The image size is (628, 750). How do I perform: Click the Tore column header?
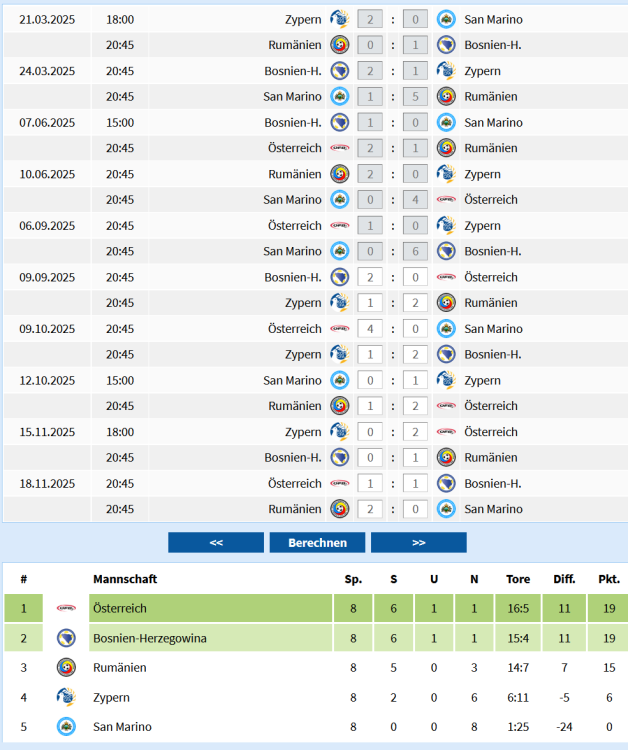pos(518,579)
